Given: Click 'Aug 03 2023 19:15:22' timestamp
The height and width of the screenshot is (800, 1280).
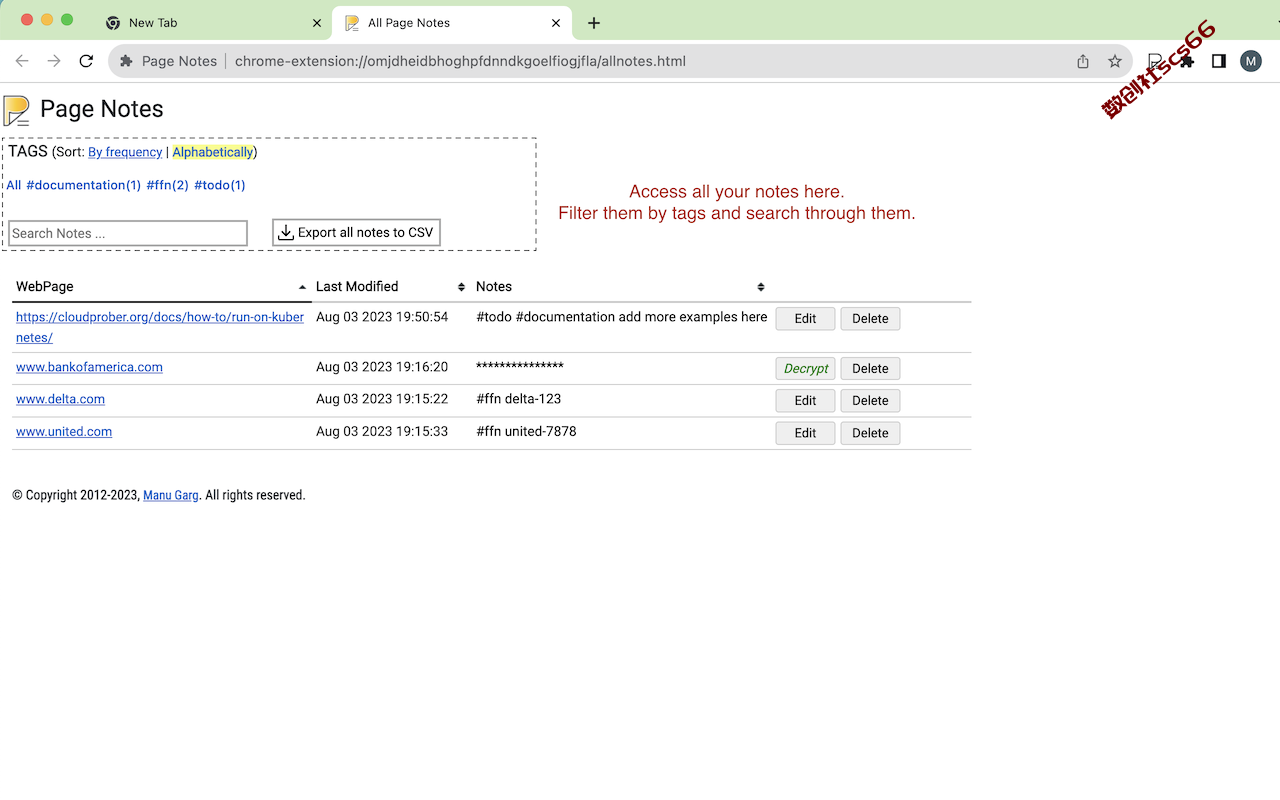Looking at the screenshot, I should point(382,399).
